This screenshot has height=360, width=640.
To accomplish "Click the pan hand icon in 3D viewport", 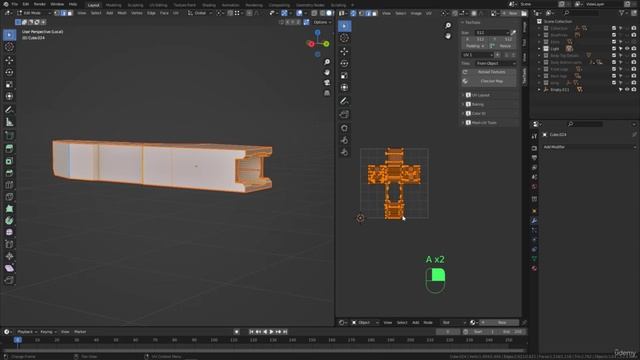I will click(x=327, y=72).
